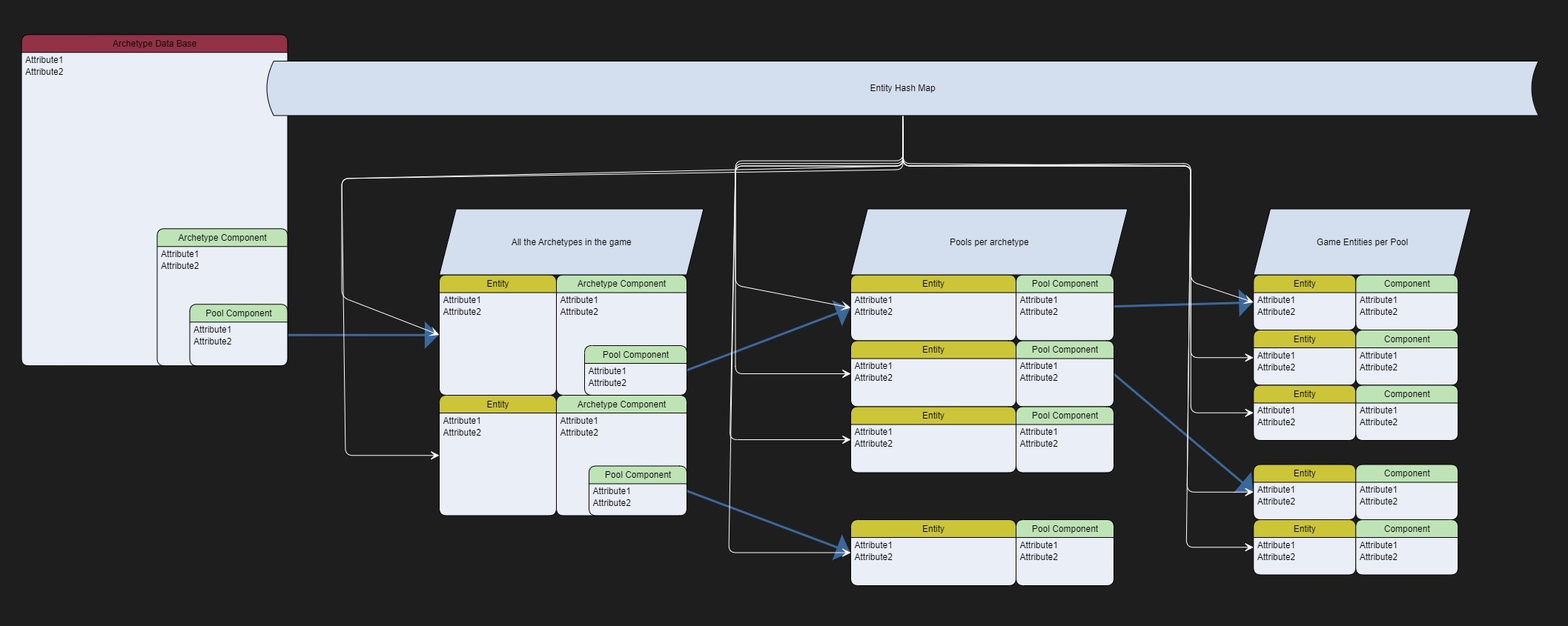
Task: Select bottom detached Pool Component header in Pools column
Action: [1065, 529]
